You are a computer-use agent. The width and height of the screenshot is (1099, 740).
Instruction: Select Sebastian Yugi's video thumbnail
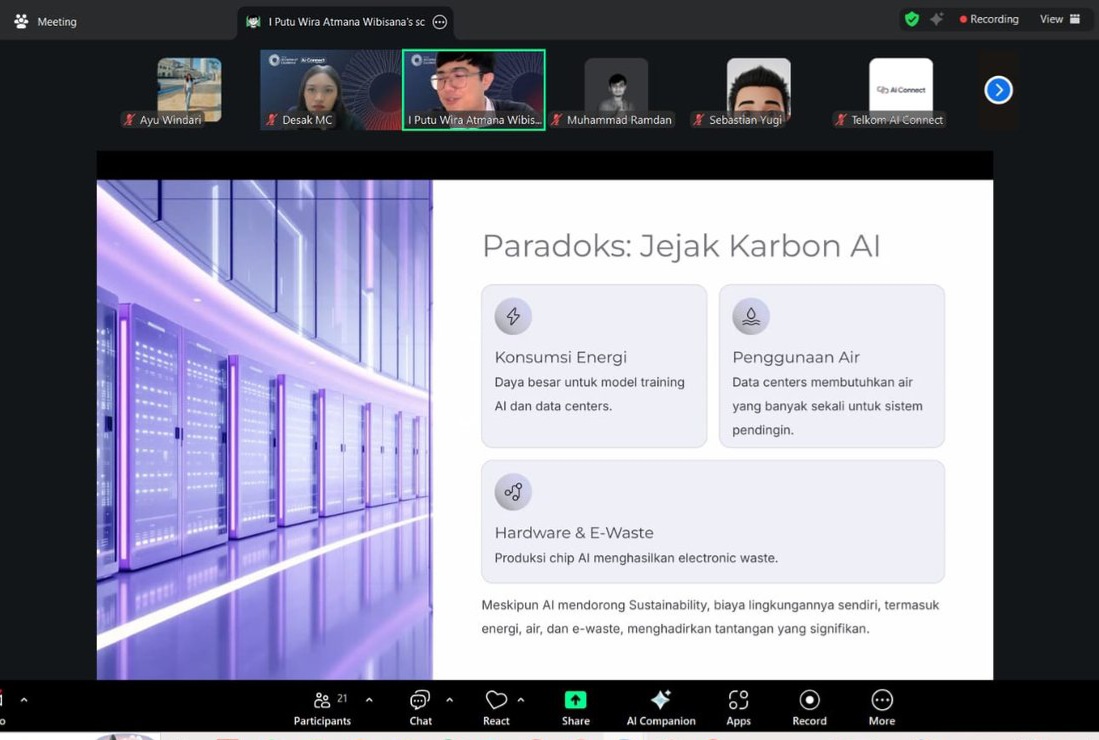tap(758, 90)
